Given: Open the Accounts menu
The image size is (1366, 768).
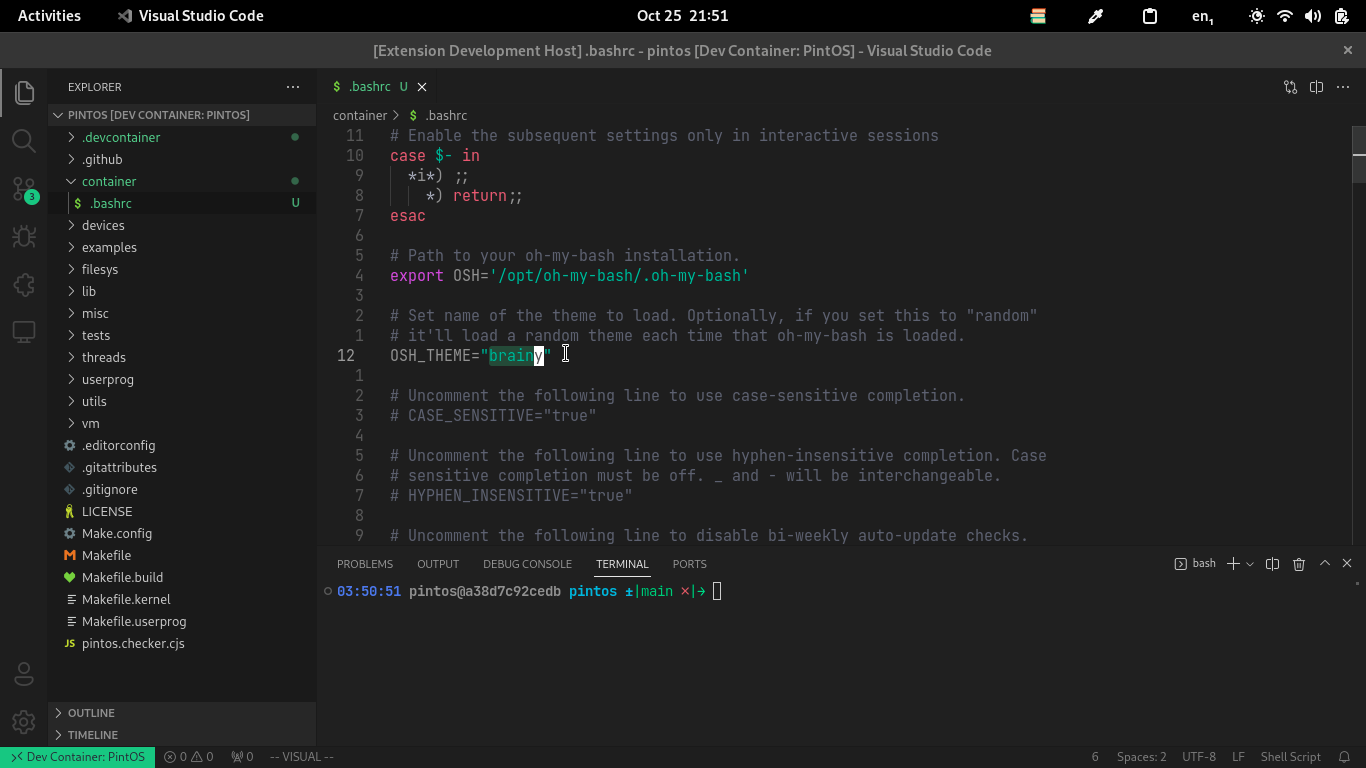Looking at the screenshot, I should pos(24,673).
